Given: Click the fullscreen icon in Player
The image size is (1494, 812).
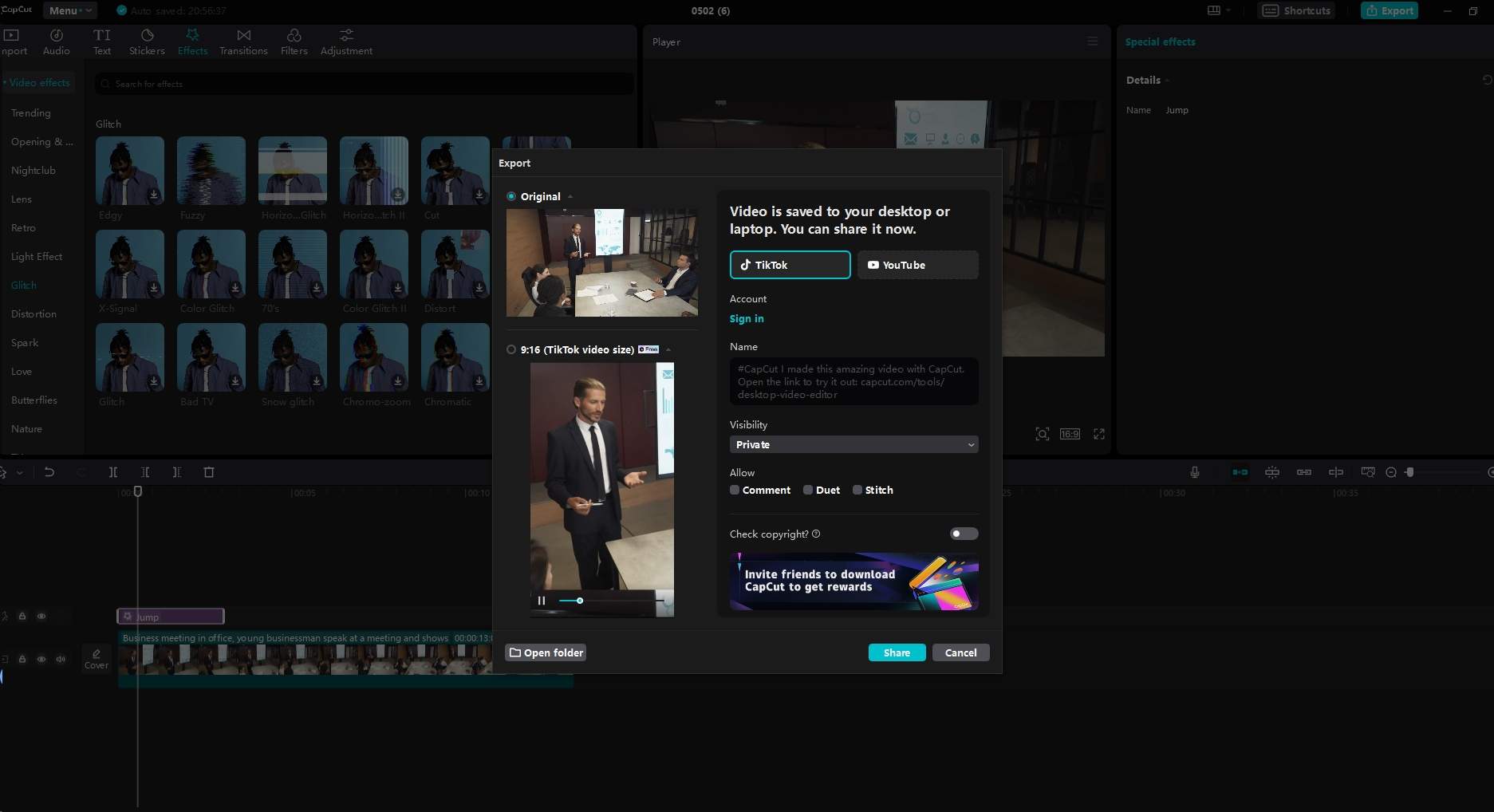Looking at the screenshot, I should point(1099,434).
